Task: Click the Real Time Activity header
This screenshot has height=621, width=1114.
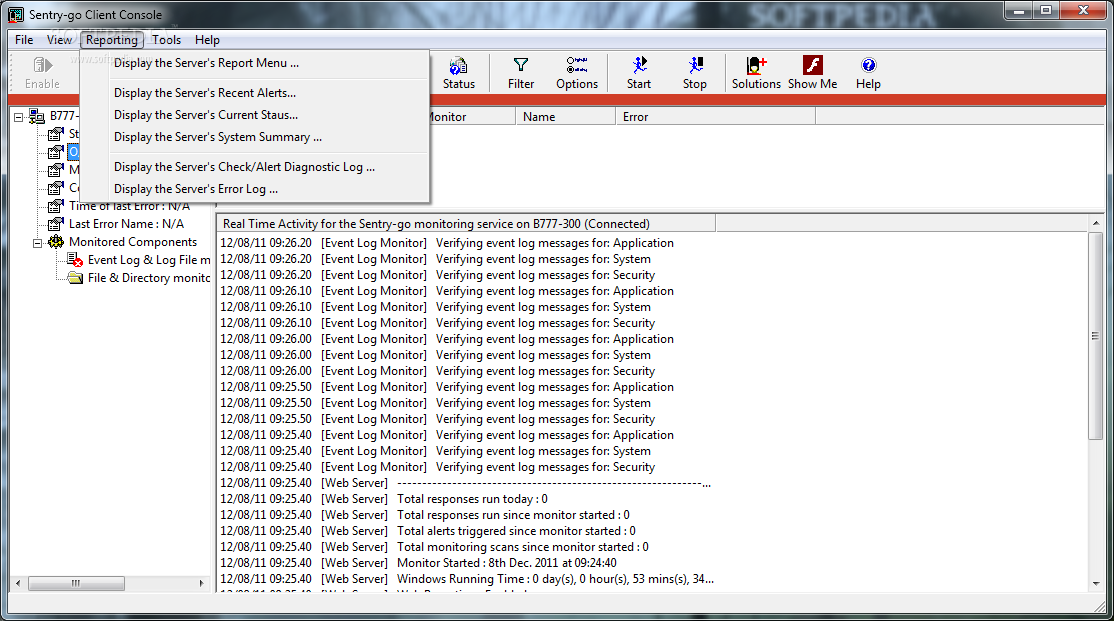Action: (x=466, y=224)
